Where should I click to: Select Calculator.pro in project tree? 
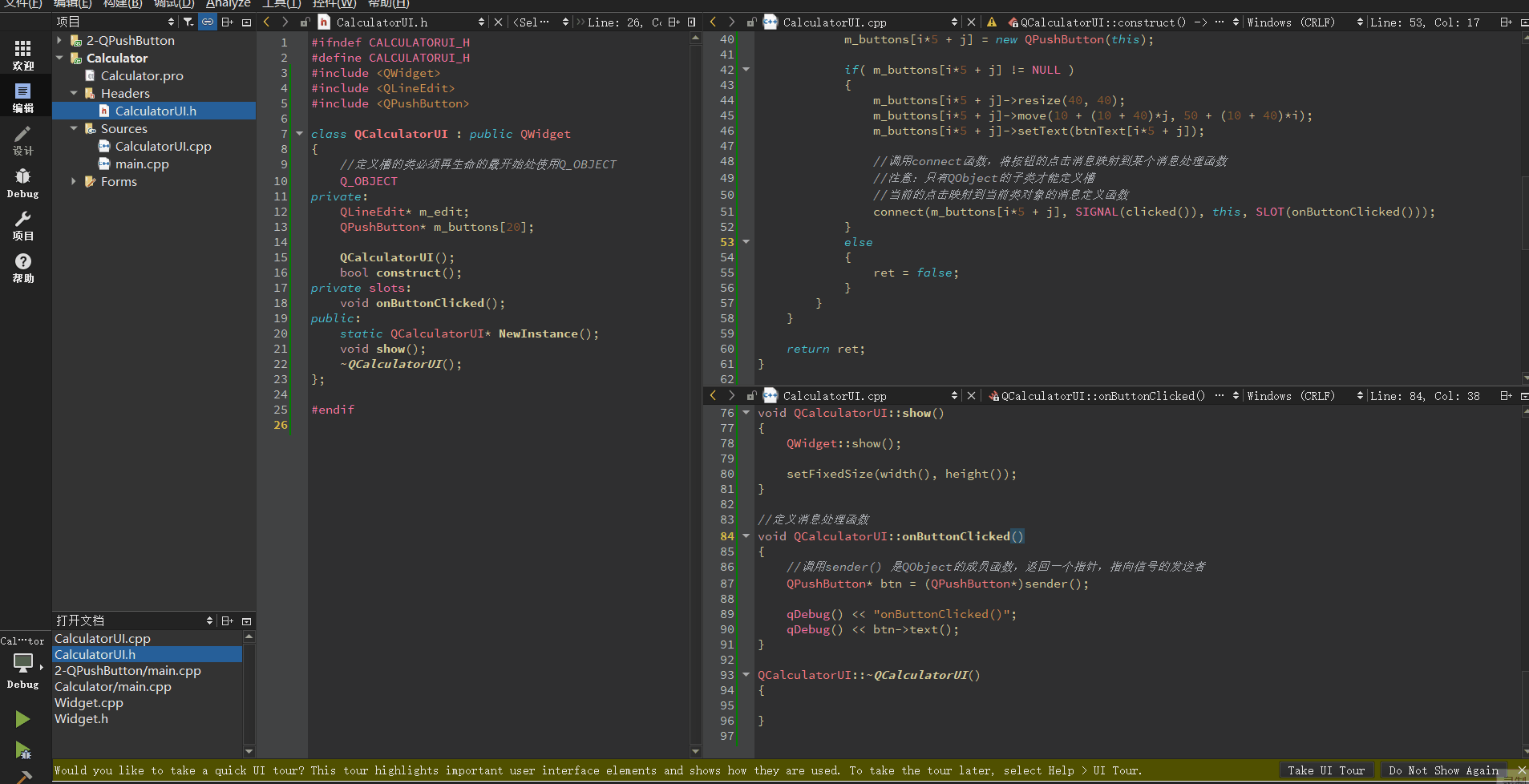click(x=142, y=75)
